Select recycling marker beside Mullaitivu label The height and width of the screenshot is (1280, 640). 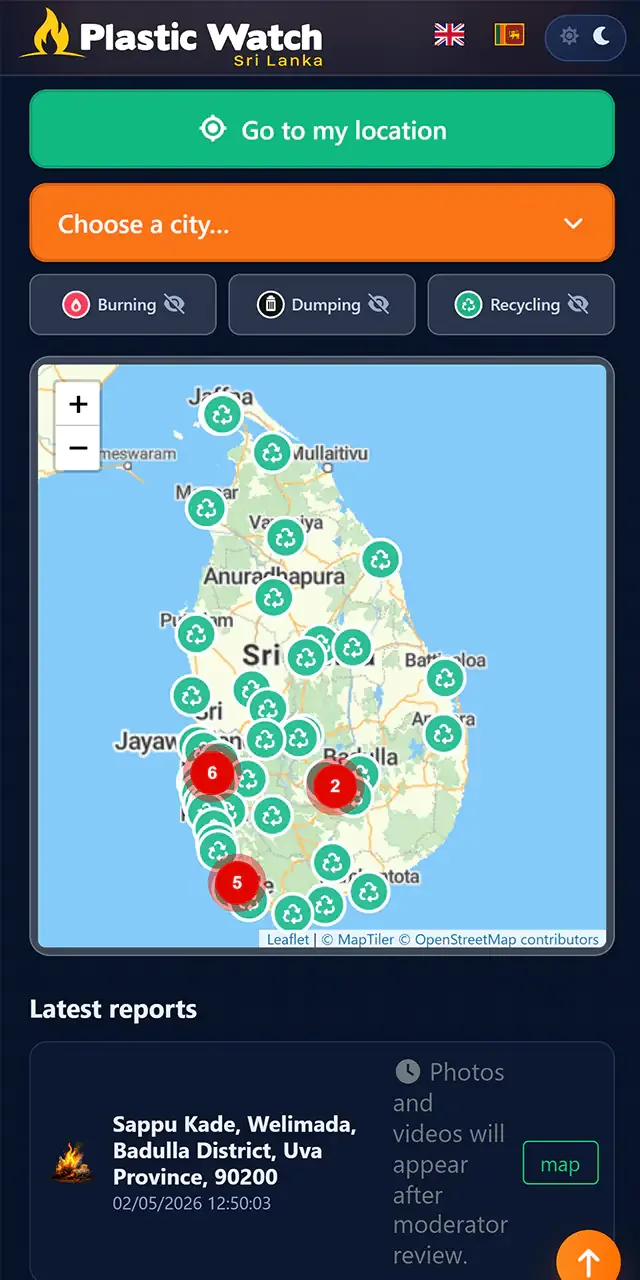[x=272, y=453]
